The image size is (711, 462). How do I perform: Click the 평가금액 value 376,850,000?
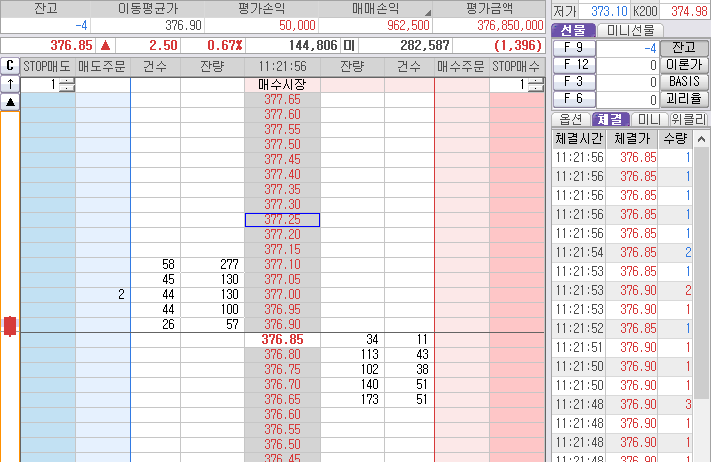pyautogui.click(x=510, y=25)
